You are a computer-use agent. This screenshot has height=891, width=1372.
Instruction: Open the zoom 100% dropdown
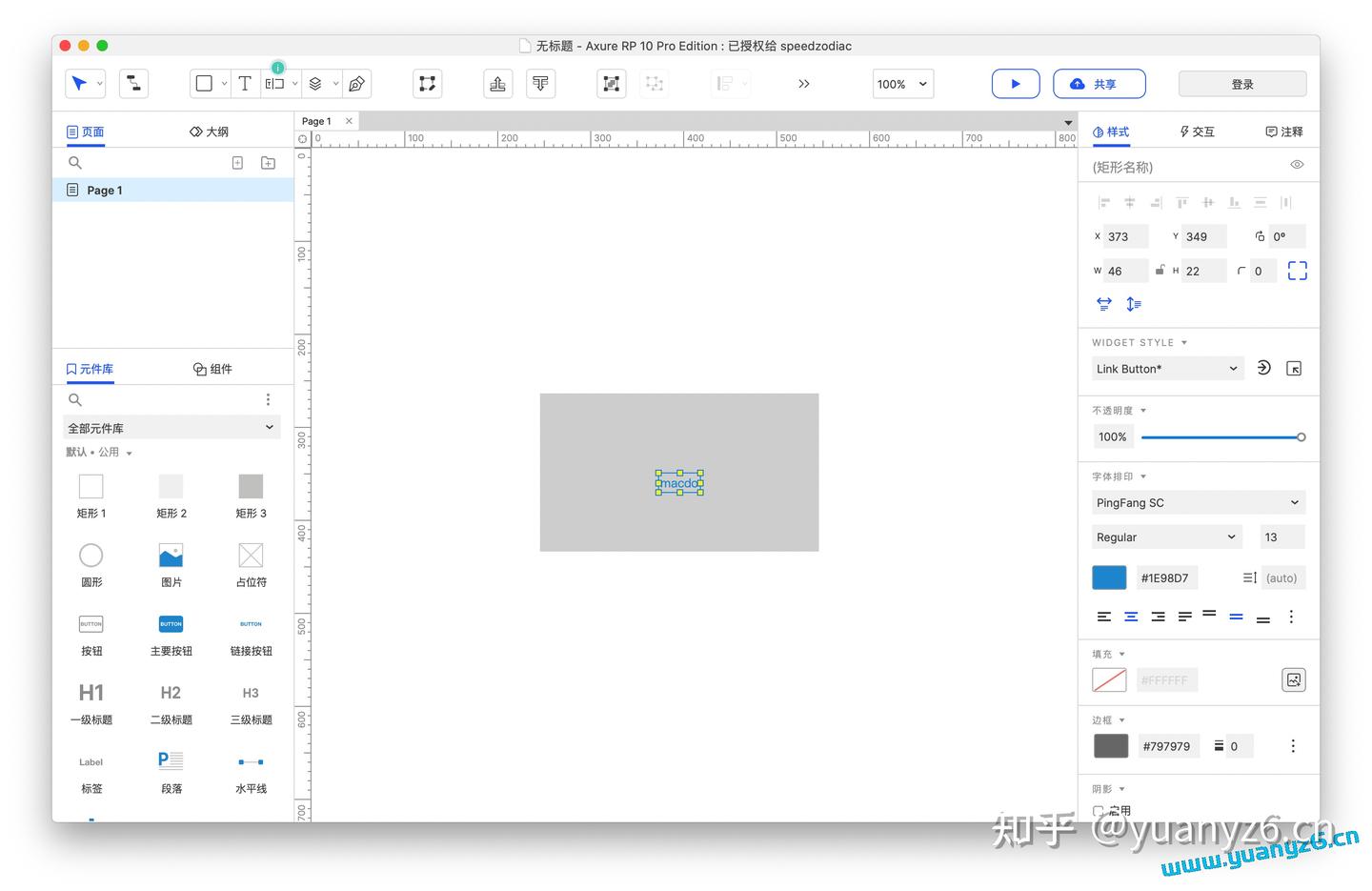pyautogui.click(x=902, y=84)
